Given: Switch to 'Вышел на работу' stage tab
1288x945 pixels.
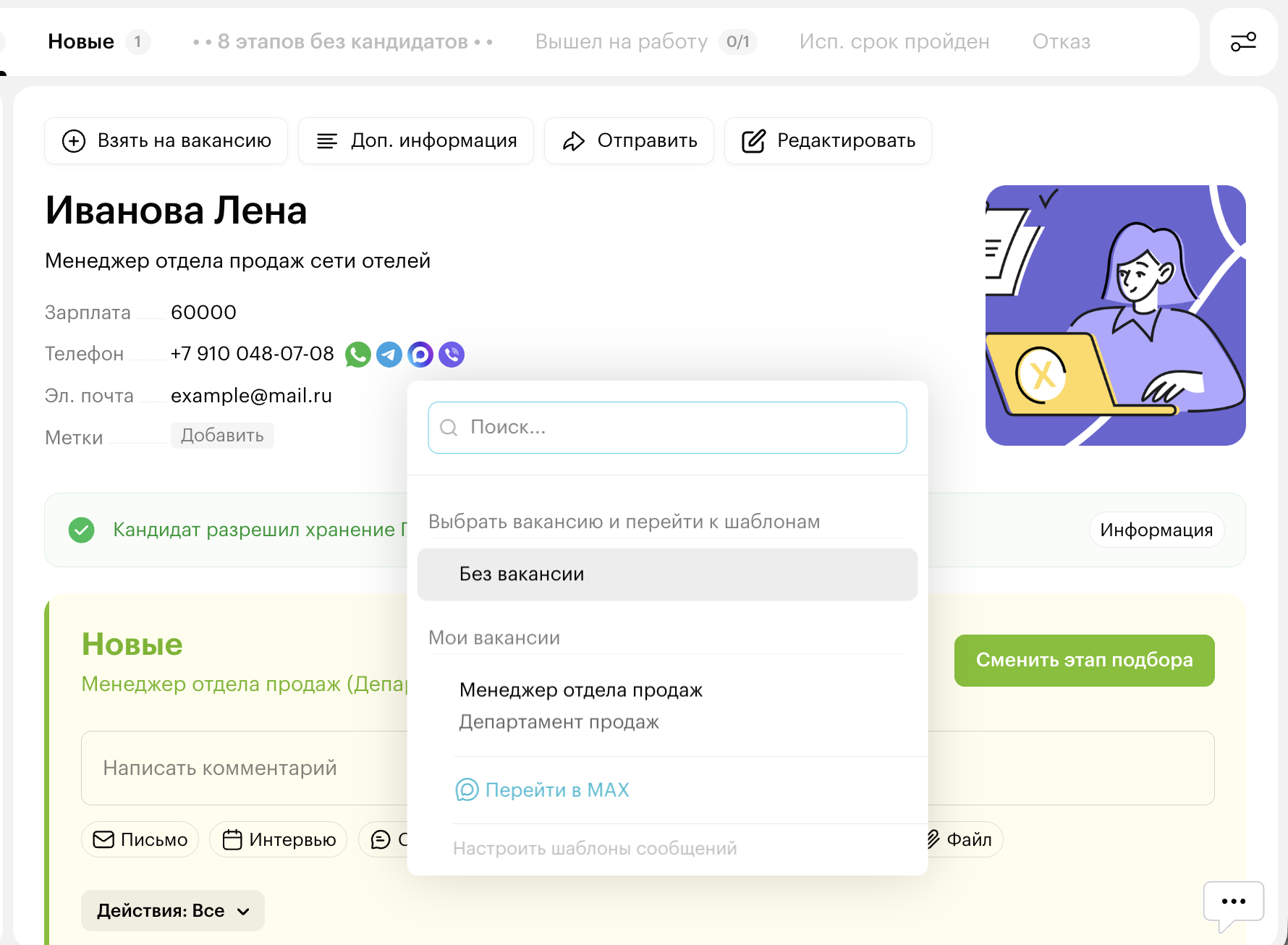Looking at the screenshot, I should (622, 42).
